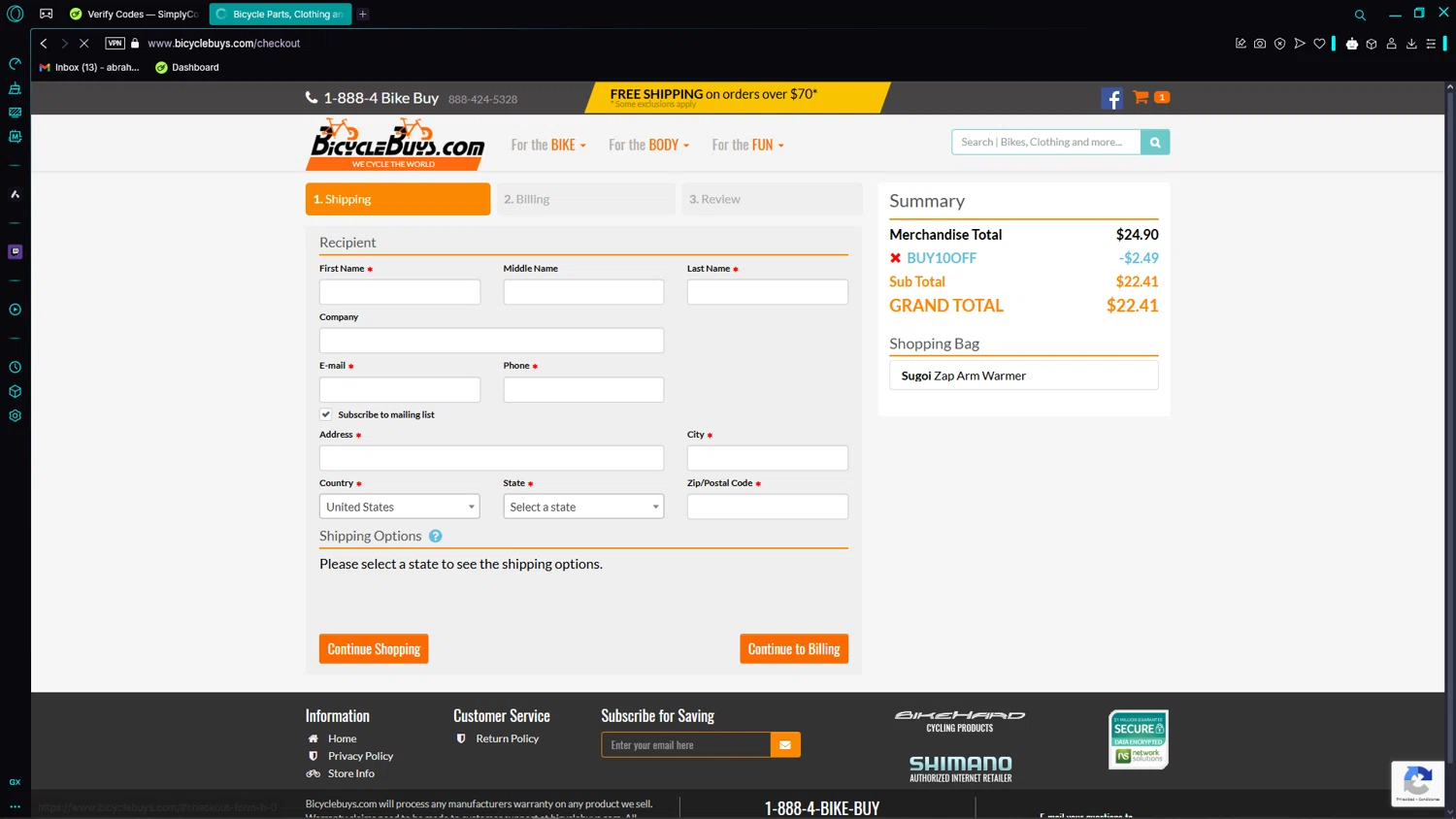This screenshot has height=819, width=1456.
Task: Select the 2. Billing step tab
Action: [585, 199]
